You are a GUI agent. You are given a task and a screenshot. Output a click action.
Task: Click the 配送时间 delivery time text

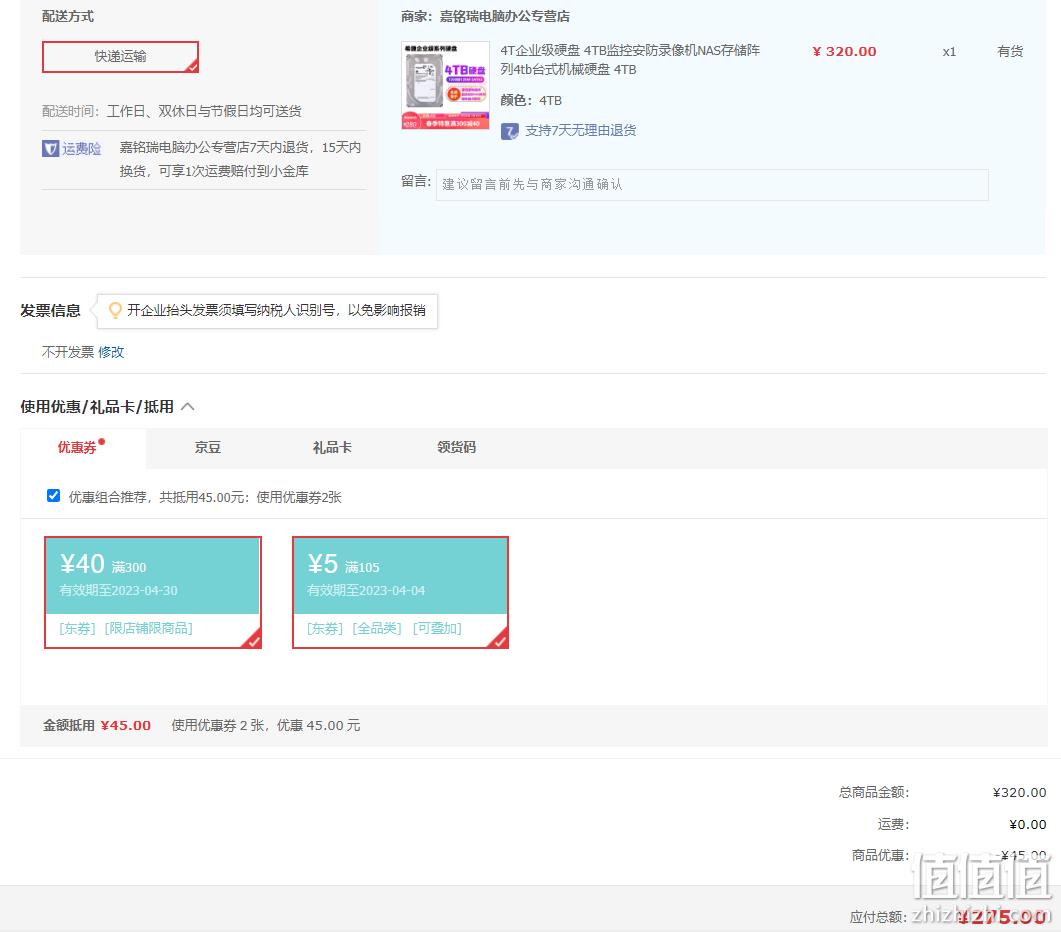pos(172,111)
